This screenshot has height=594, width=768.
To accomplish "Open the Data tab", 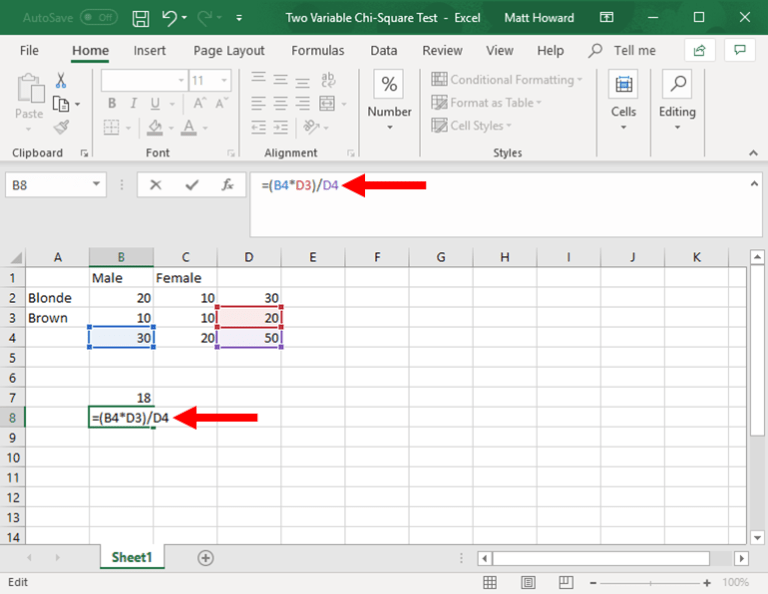I will (x=384, y=50).
